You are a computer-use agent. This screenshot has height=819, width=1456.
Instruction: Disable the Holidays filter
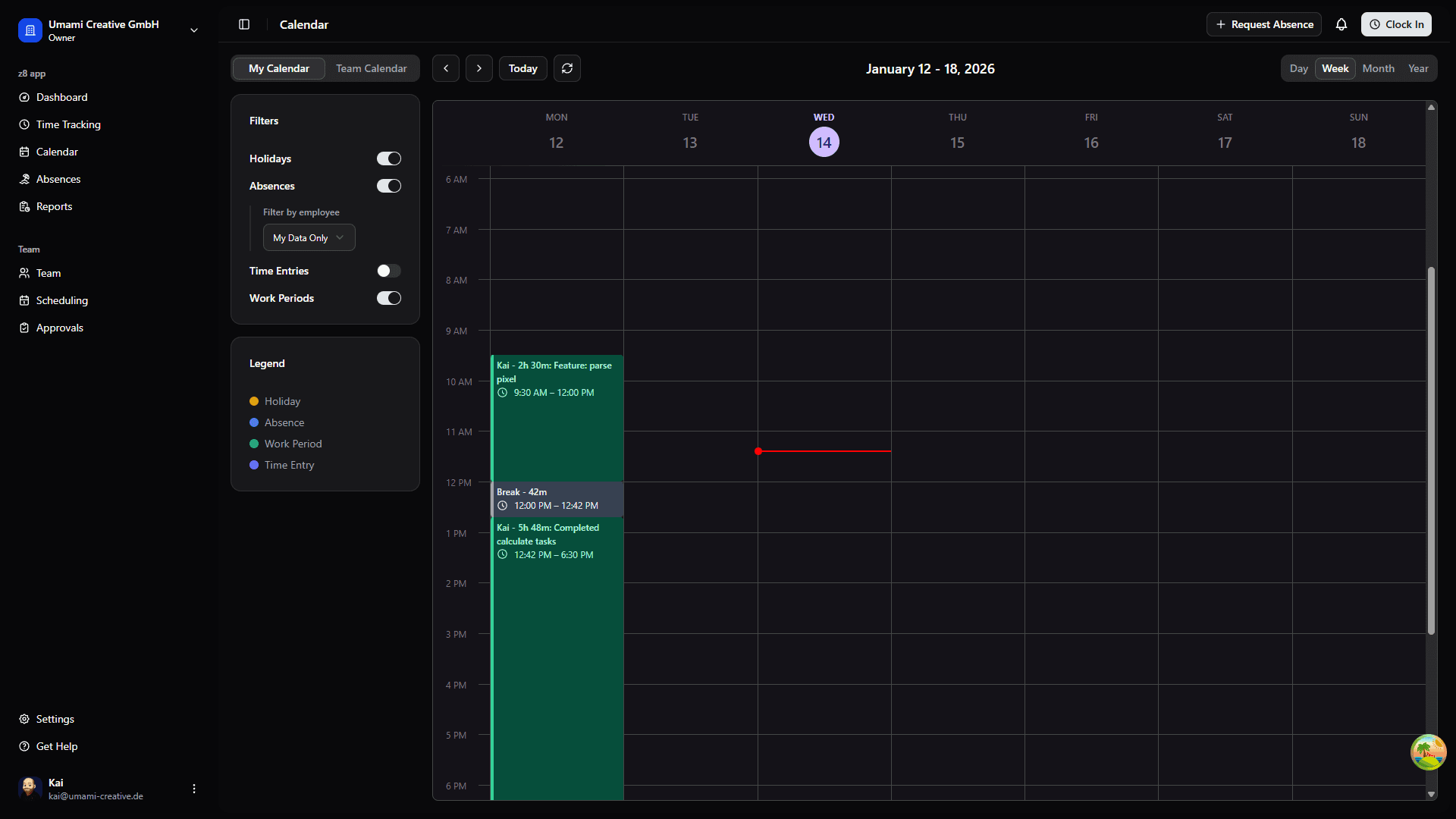388,158
